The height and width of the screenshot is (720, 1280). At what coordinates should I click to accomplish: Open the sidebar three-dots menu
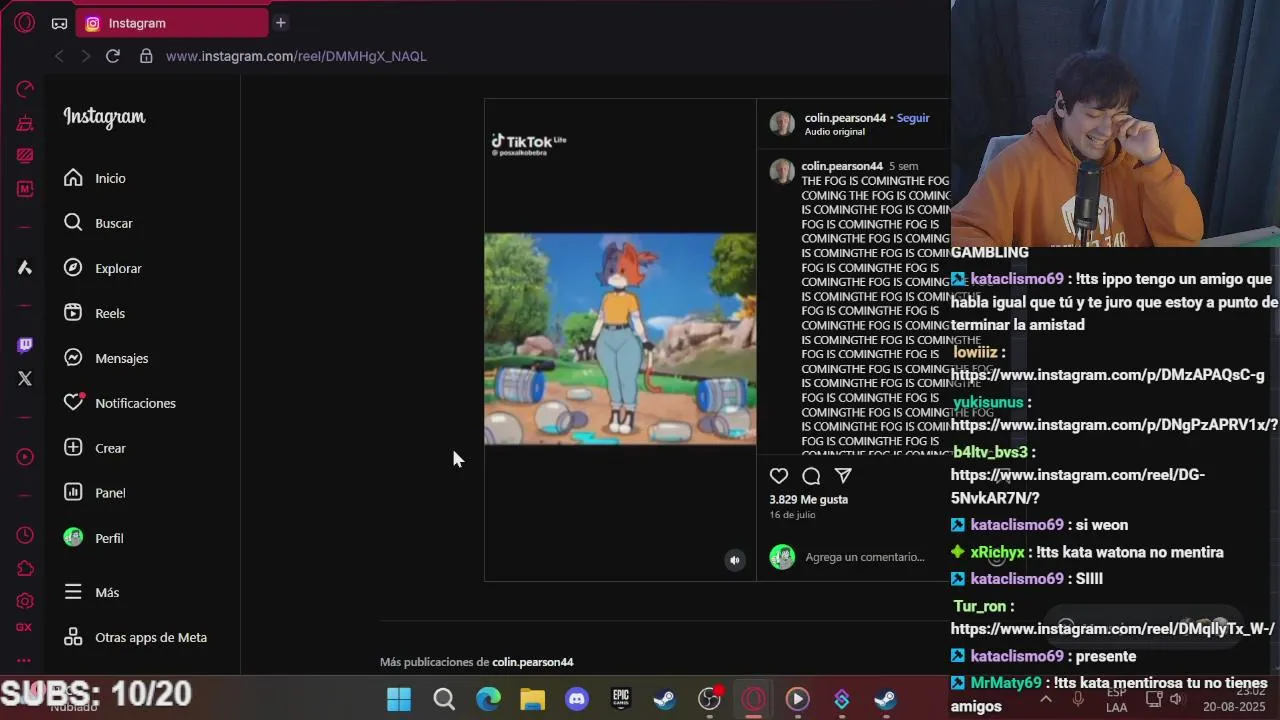pyautogui.click(x=25, y=660)
